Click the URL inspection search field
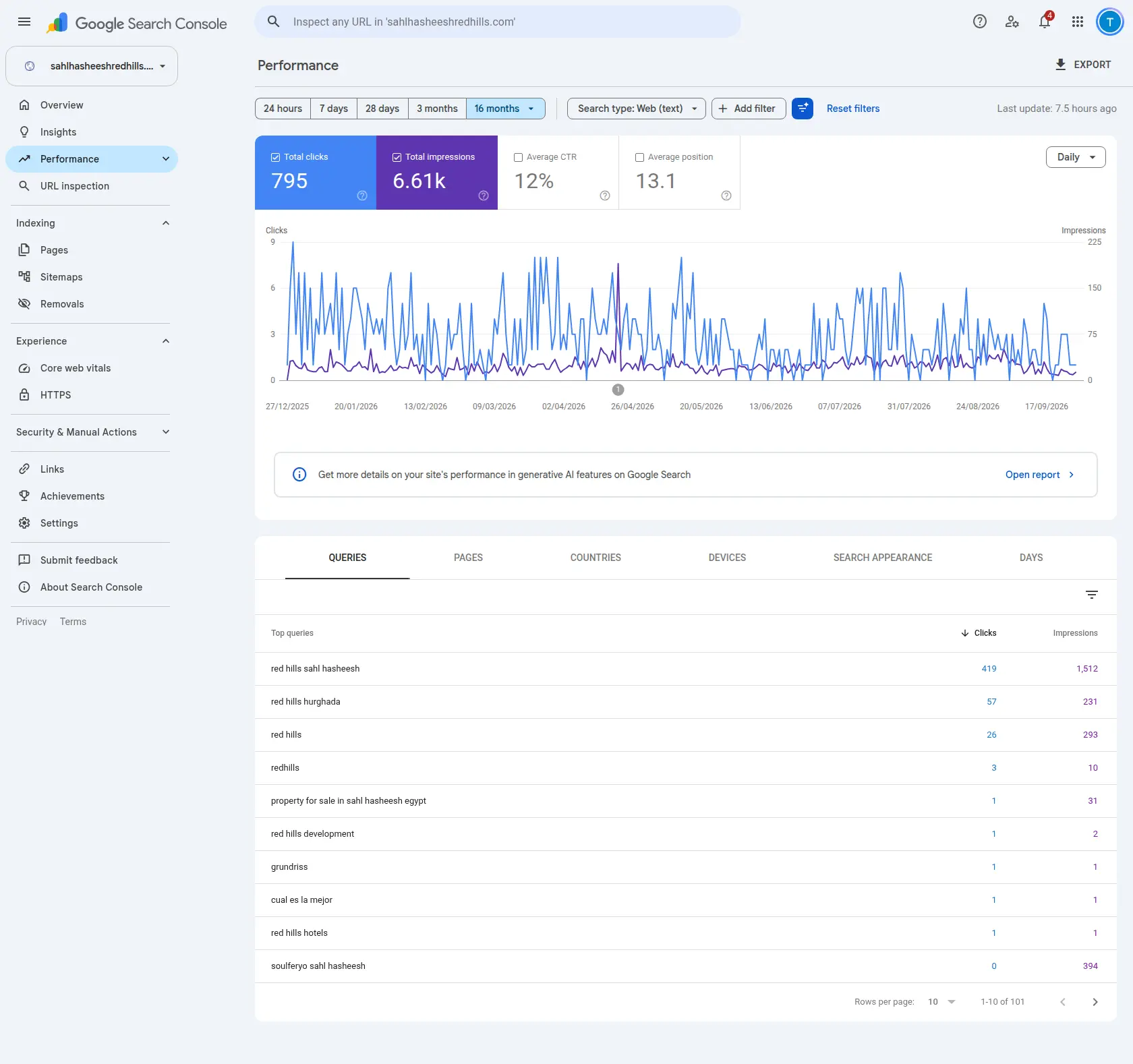This screenshot has height=1064, width=1133. 498,22
